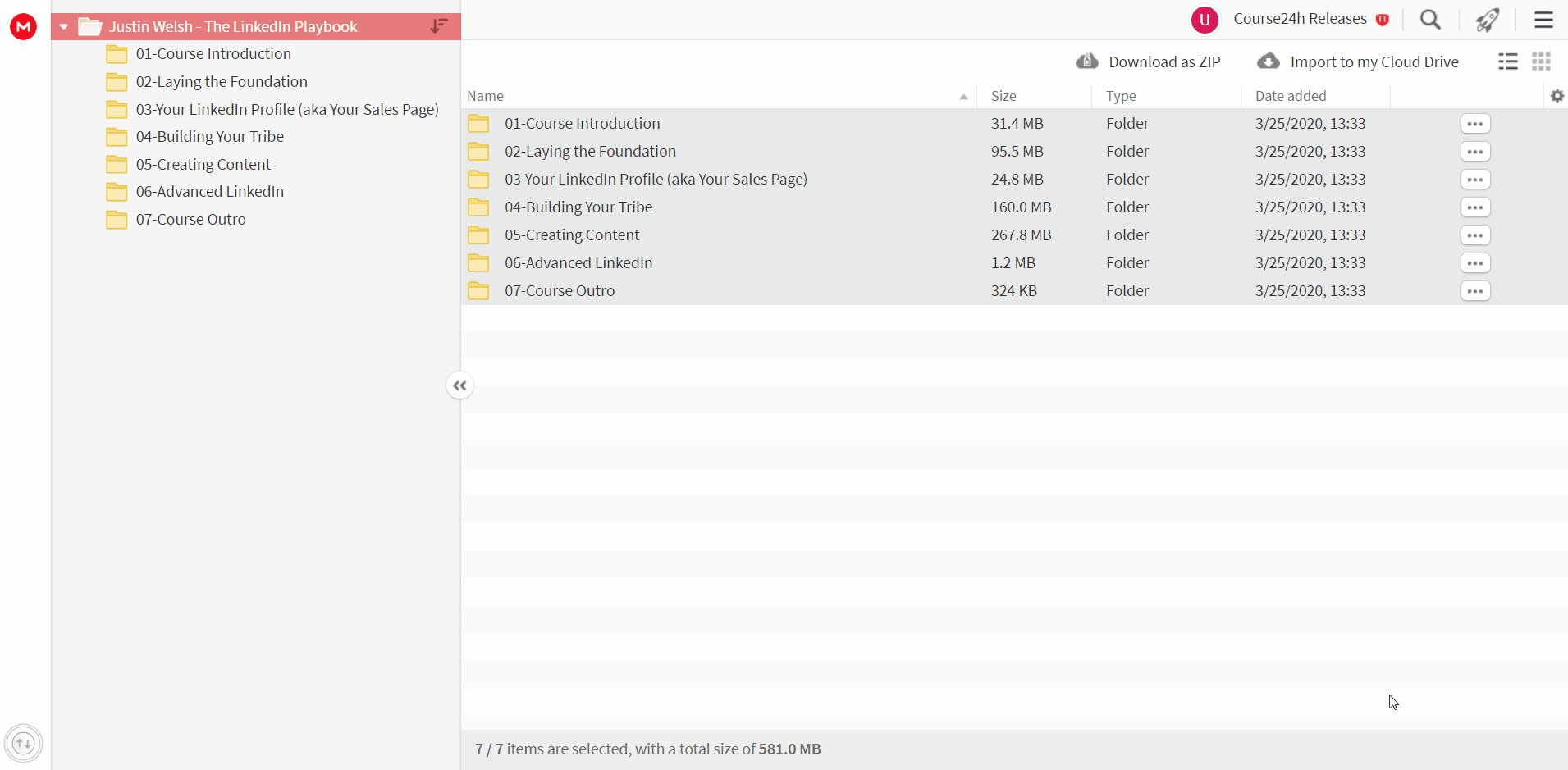Select 04-Building Your Tribe in the tree
Viewport: 1568px width, 770px height.
click(x=210, y=137)
